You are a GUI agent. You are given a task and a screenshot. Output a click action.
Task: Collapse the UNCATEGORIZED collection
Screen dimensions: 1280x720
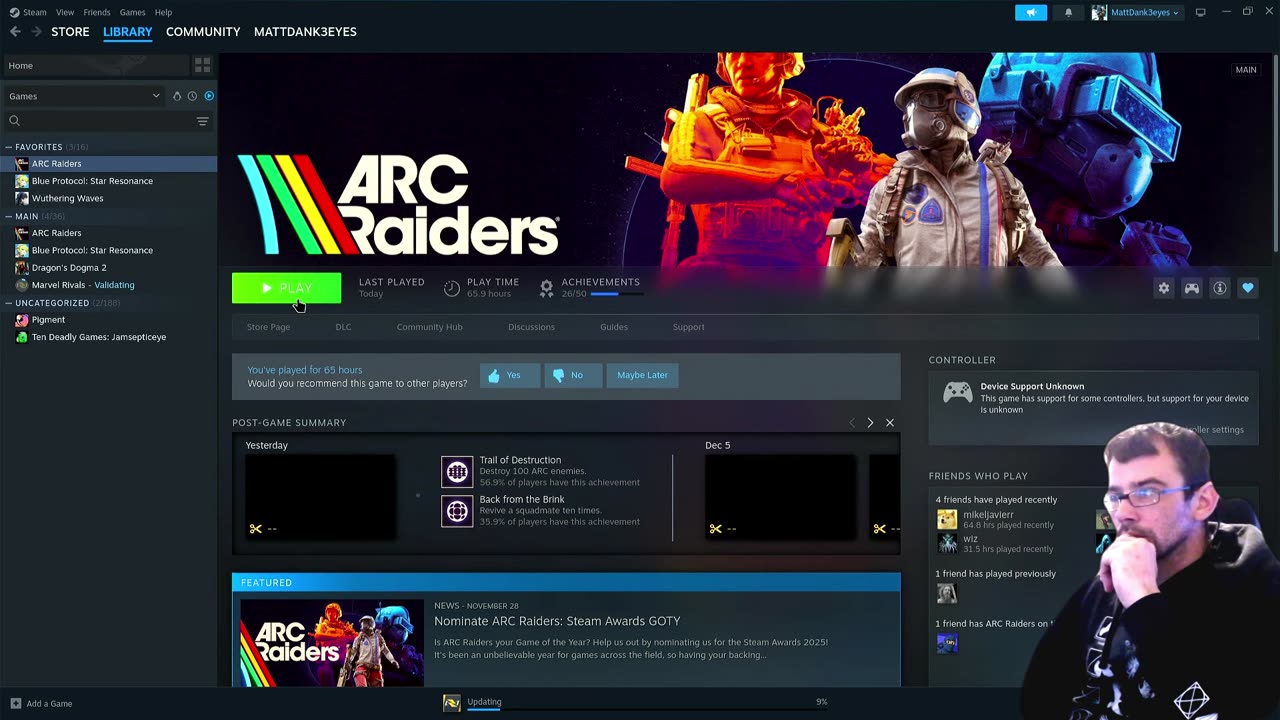point(9,303)
